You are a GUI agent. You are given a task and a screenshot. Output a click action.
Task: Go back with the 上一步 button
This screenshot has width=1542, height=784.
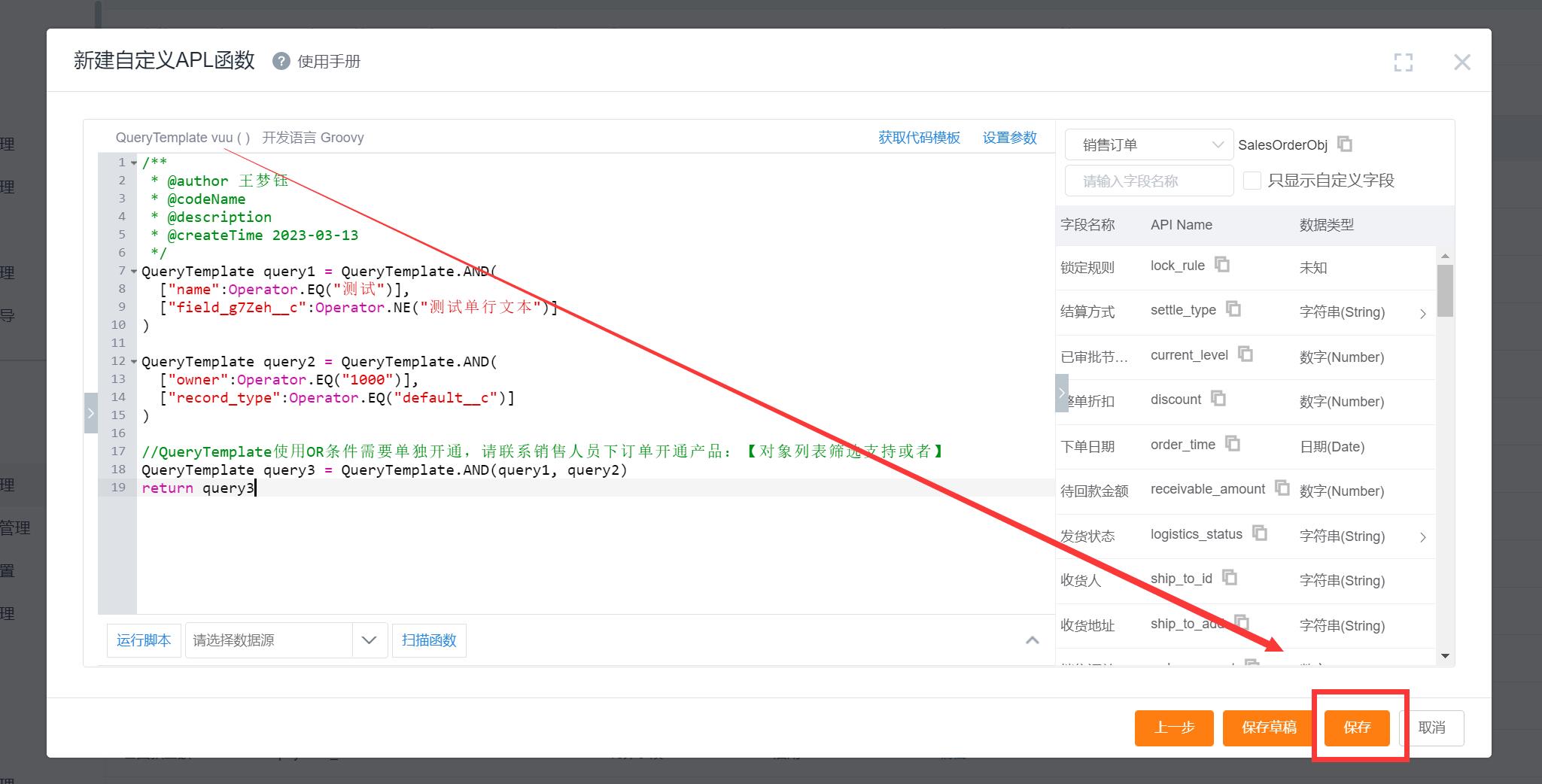tap(1174, 728)
